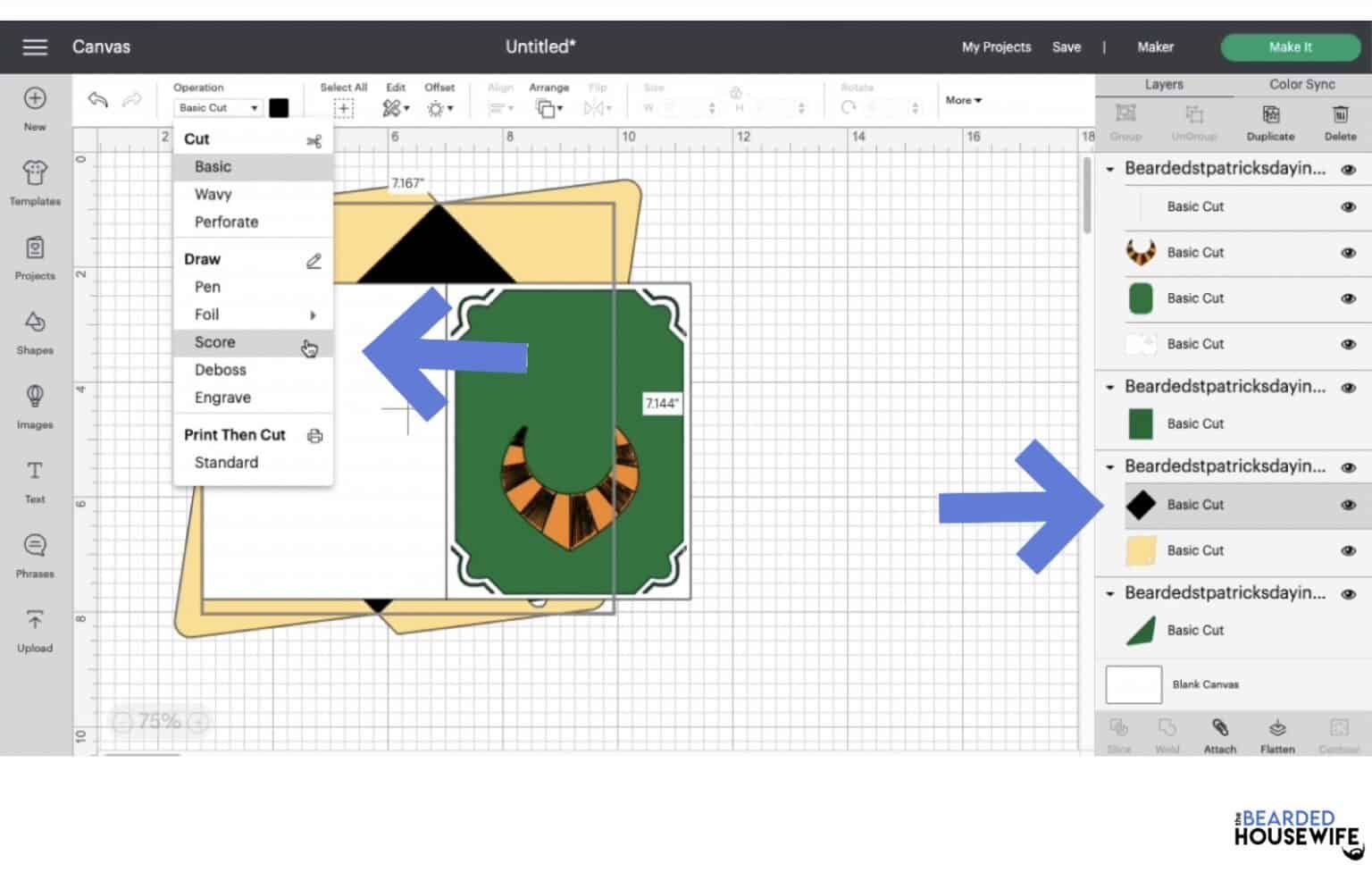The height and width of the screenshot is (872, 1372).
Task: Hide the black diamond Basic Cut layer
Action: (x=1350, y=505)
